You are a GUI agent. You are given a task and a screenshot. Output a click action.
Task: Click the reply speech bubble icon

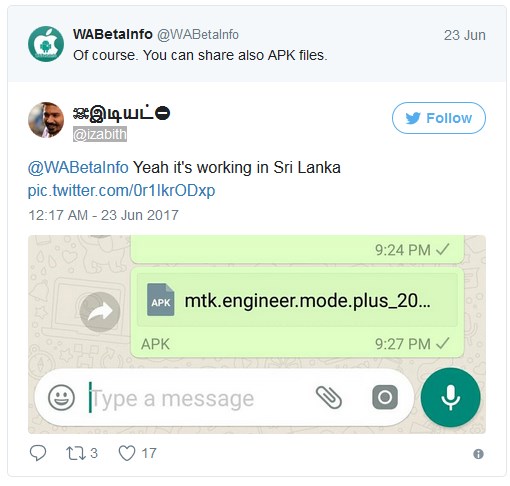click(x=38, y=453)
